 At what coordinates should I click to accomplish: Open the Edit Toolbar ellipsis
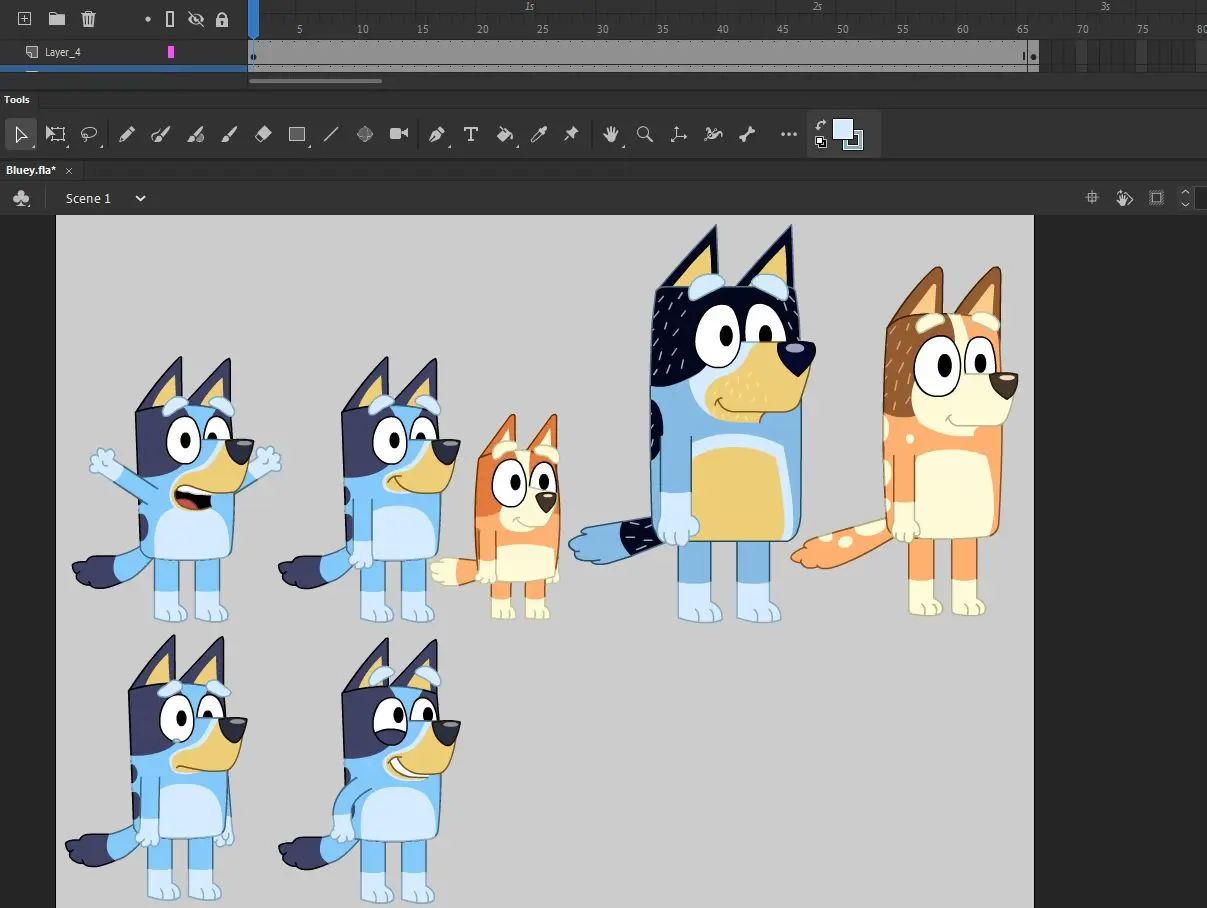point(789,134)
